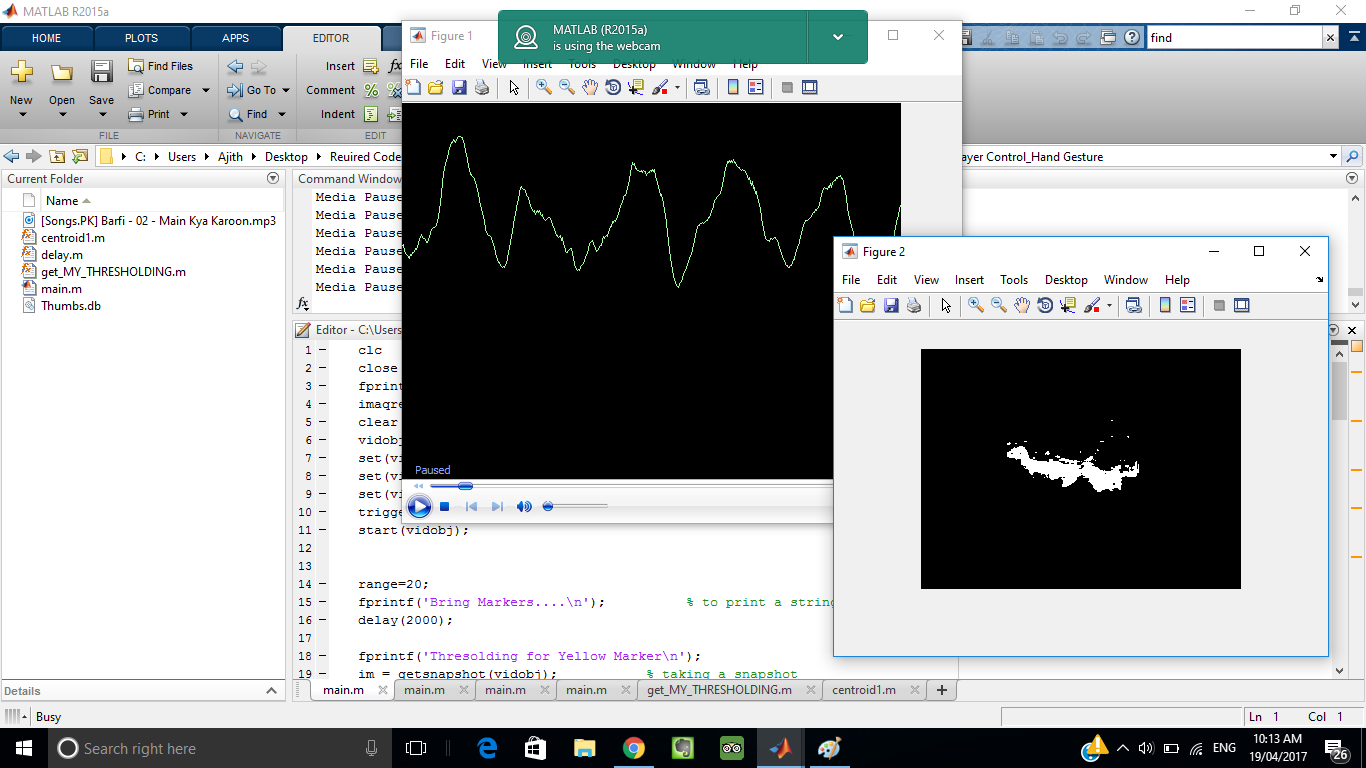The image size is (1366, 768).
Task: Adjust the media player volume slider
Action: coord(575,507)
